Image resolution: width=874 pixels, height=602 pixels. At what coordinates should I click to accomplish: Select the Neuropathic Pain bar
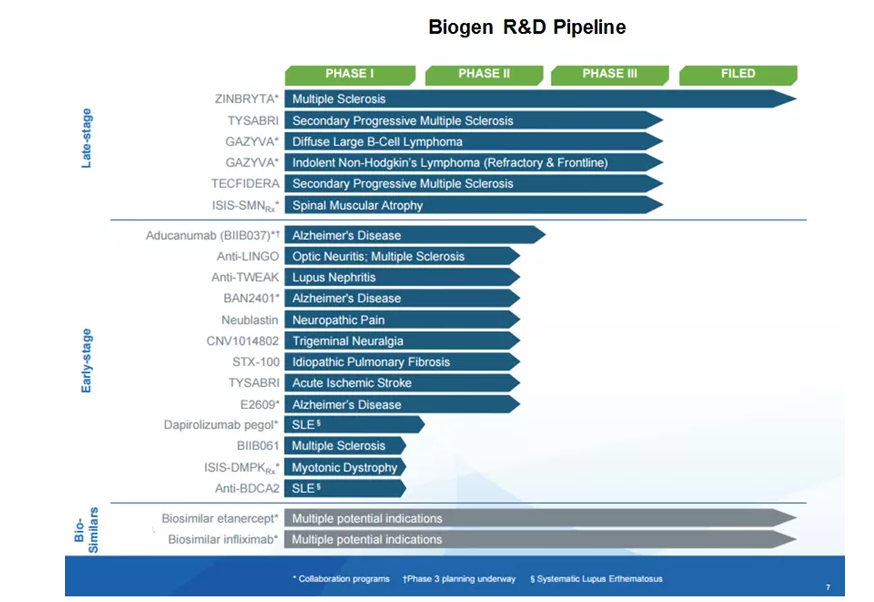402,320
